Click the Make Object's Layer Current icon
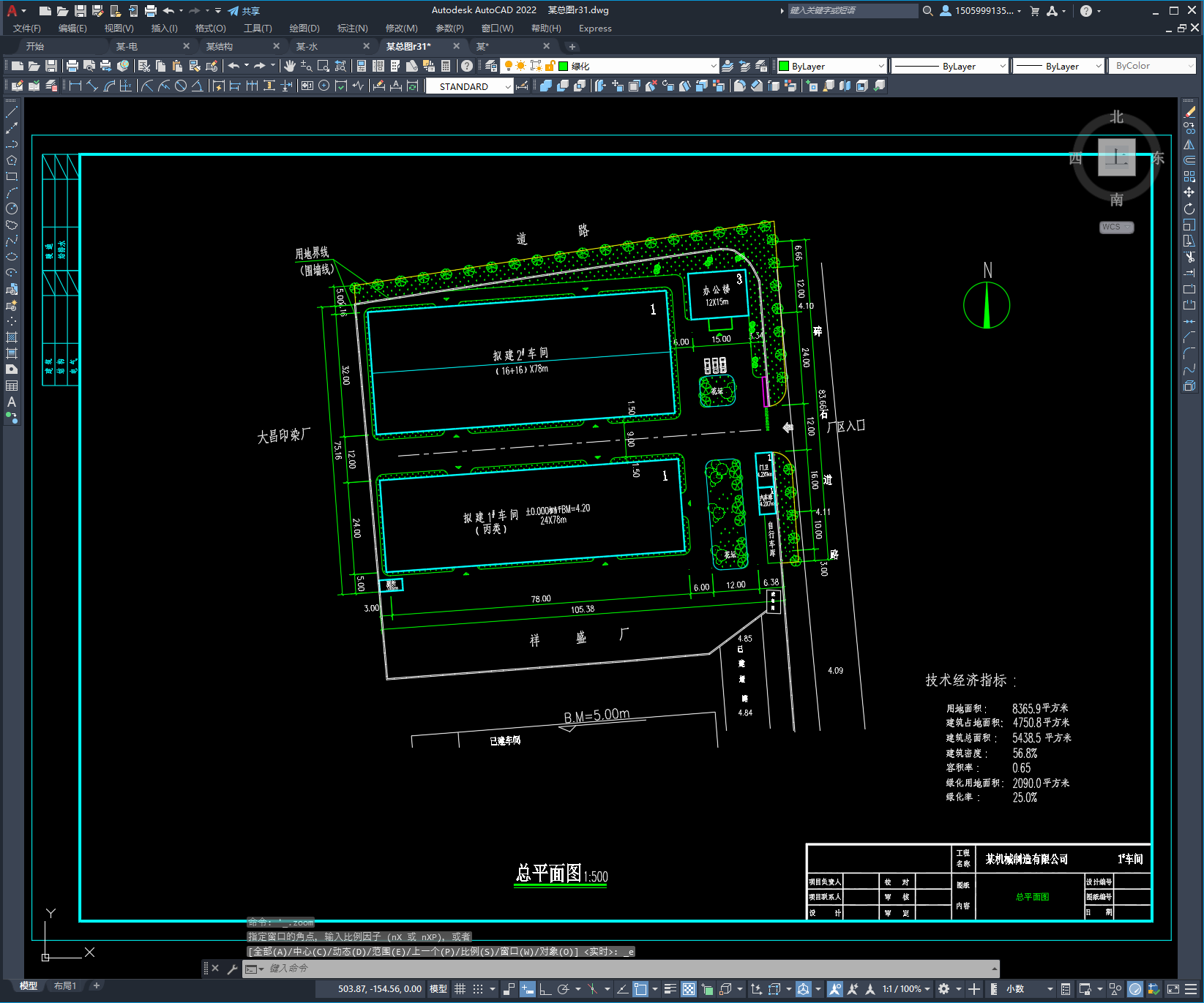 (728, 66)
